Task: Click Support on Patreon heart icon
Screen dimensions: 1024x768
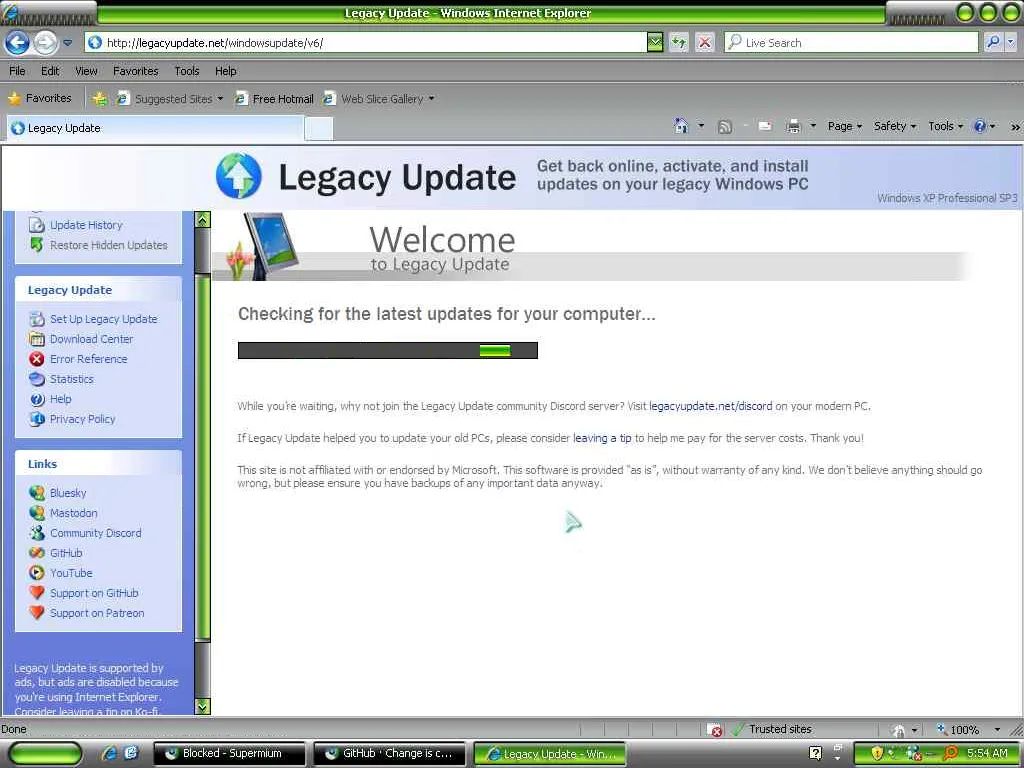Action: point(37,613)
